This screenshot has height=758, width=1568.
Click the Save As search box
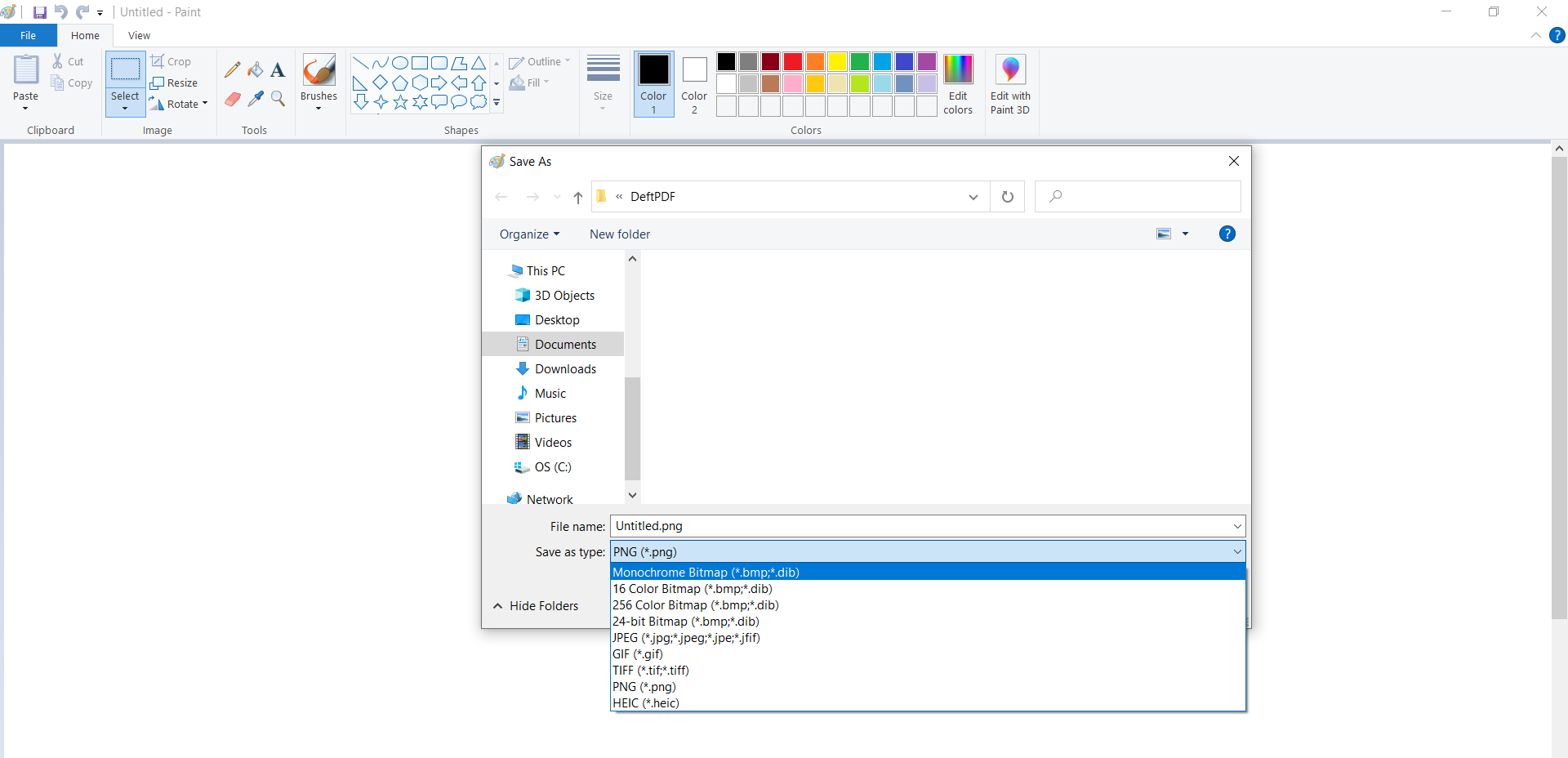click(x=1138, y=197)
